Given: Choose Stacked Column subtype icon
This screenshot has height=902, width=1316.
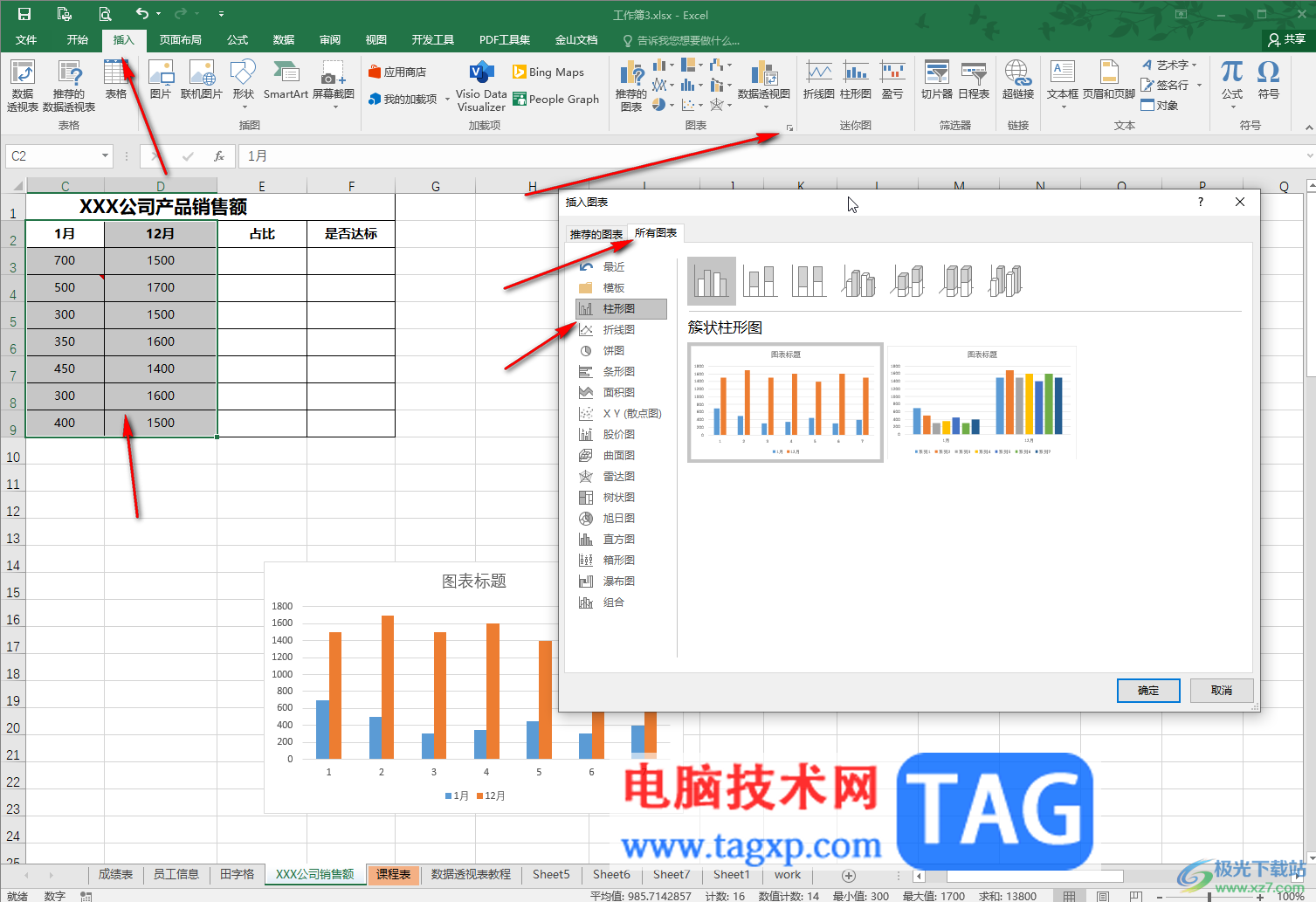Looking at the screenshot, I should click(760, 281).
